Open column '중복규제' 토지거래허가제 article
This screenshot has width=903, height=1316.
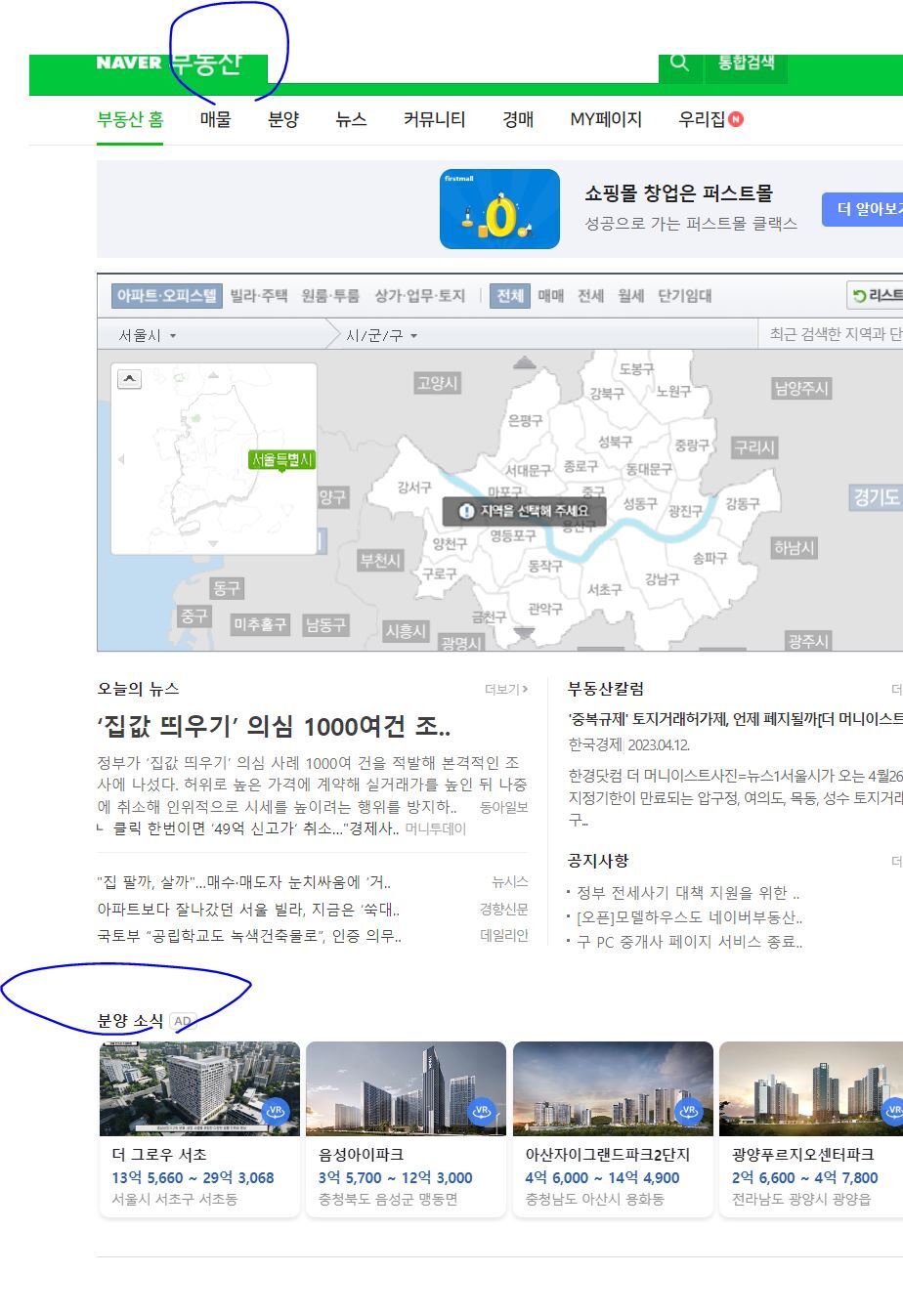click(x=735, y=718)
